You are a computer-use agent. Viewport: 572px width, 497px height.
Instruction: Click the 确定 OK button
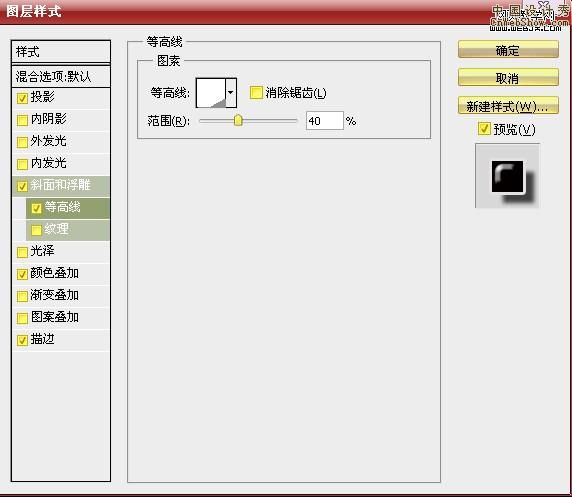coord(508,50)
